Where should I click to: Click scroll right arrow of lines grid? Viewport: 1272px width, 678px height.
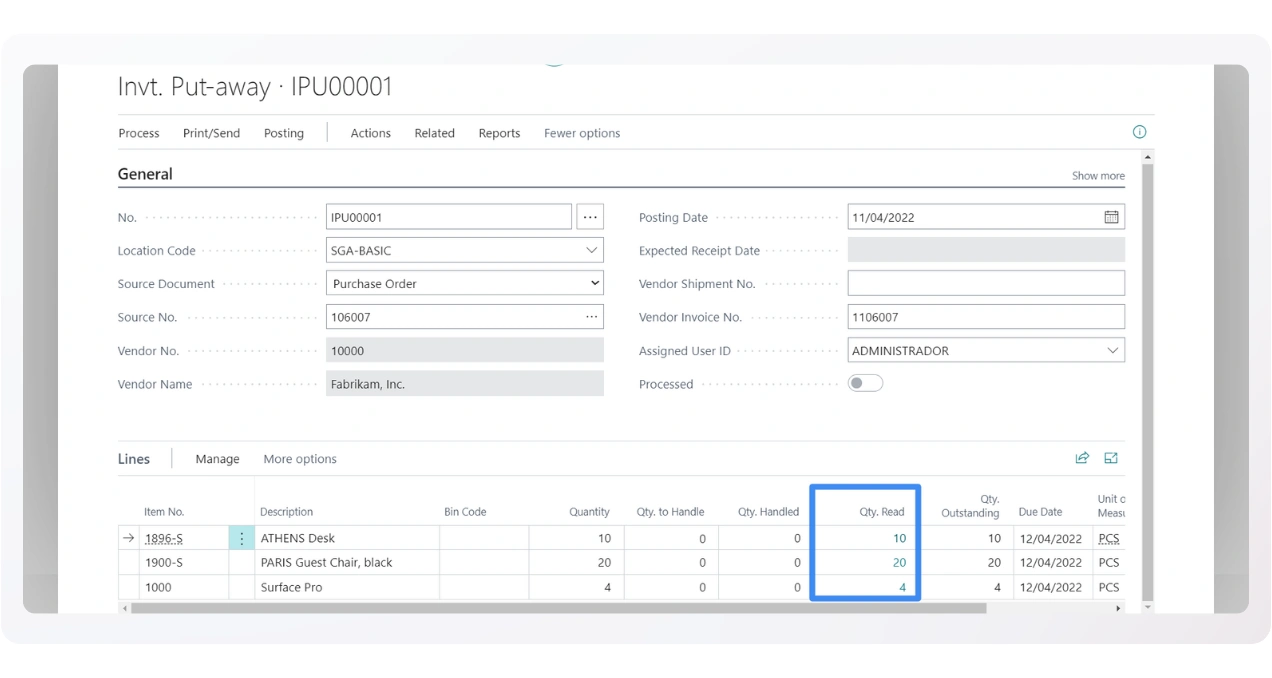(x=1118, y=608)
